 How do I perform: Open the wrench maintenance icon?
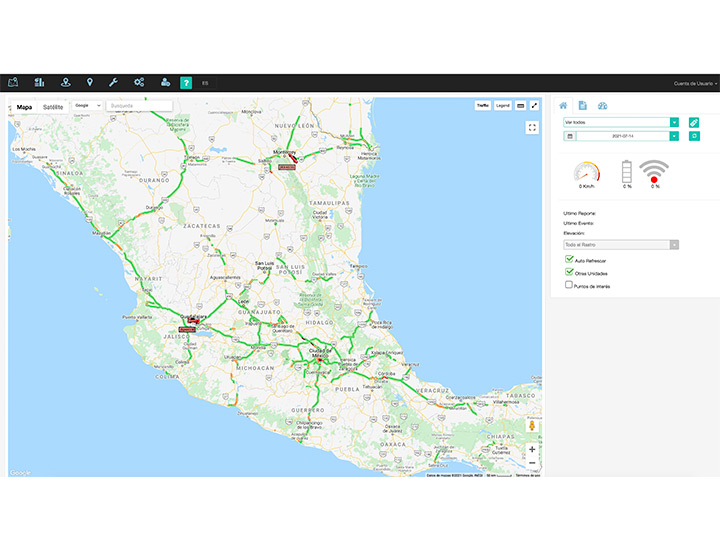[113, 82]
